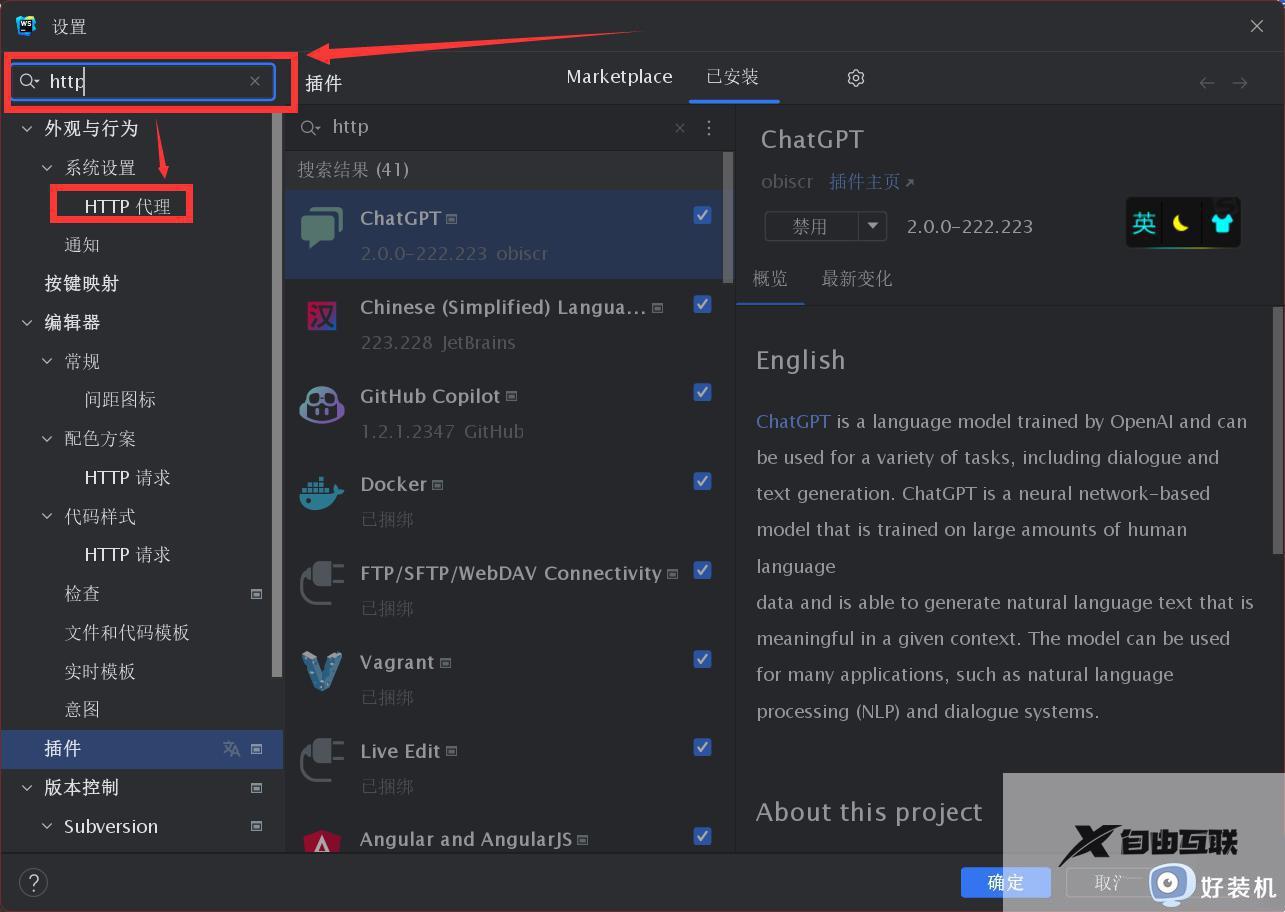Screen dimensions: 1285x912
Task: Disable the GitHub Copilot checkbox
Action: coord(702,392)
